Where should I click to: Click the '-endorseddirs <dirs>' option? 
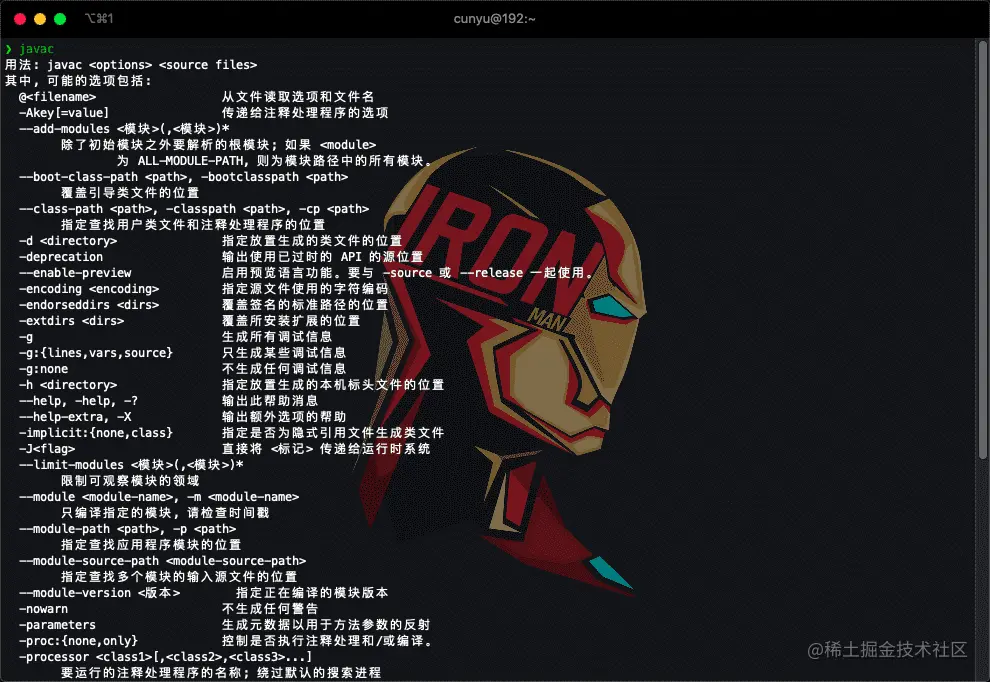[89, 304]
